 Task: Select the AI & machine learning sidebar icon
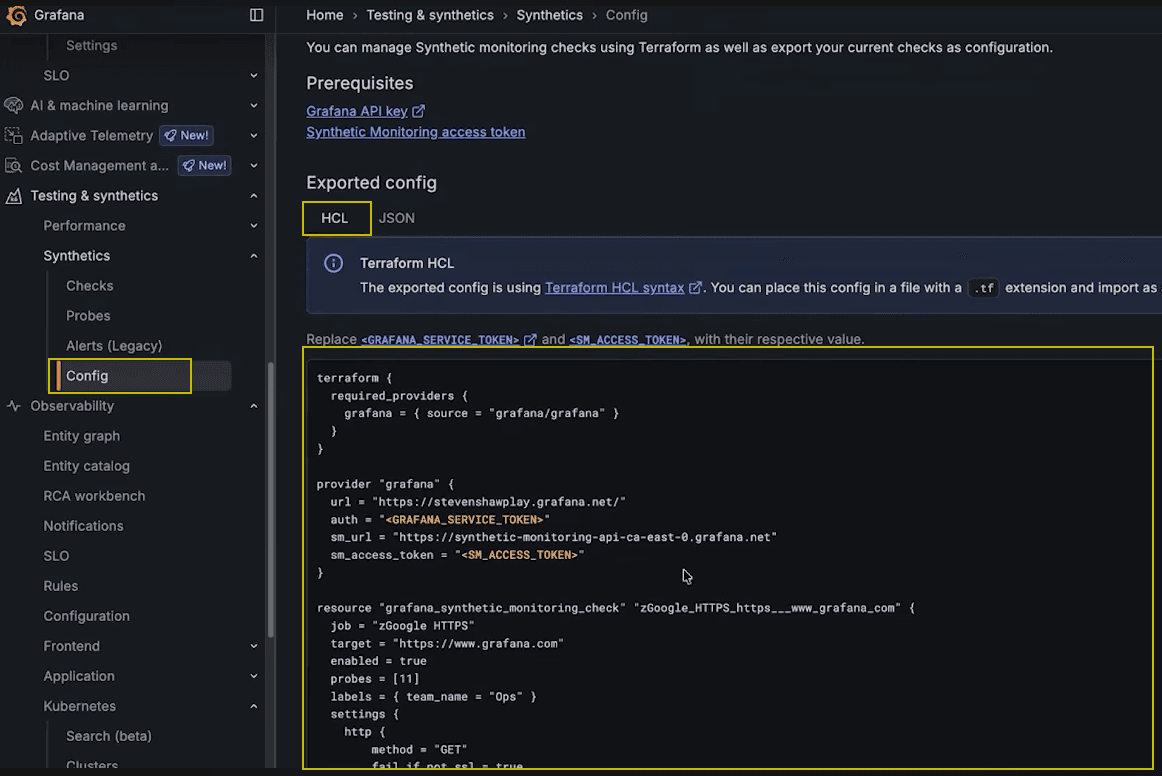[14, 105]
